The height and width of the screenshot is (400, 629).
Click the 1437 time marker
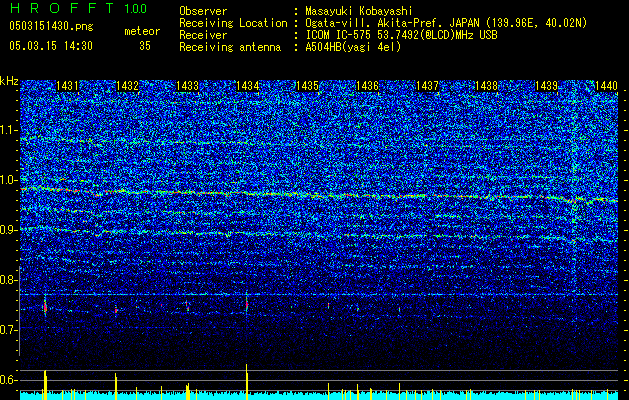coord(428,86)
